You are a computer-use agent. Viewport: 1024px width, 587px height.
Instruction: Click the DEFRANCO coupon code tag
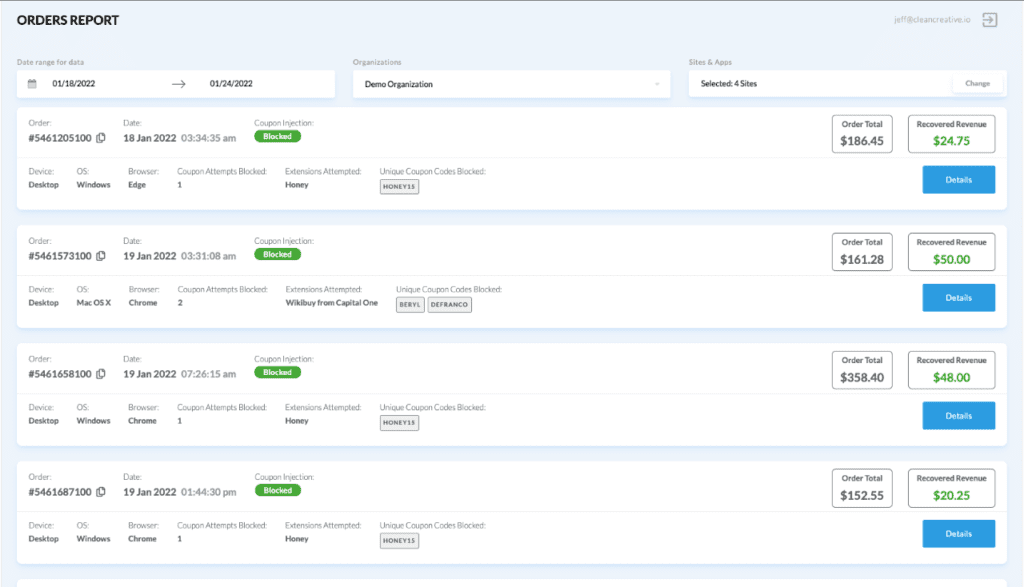[x=449, y=304]
